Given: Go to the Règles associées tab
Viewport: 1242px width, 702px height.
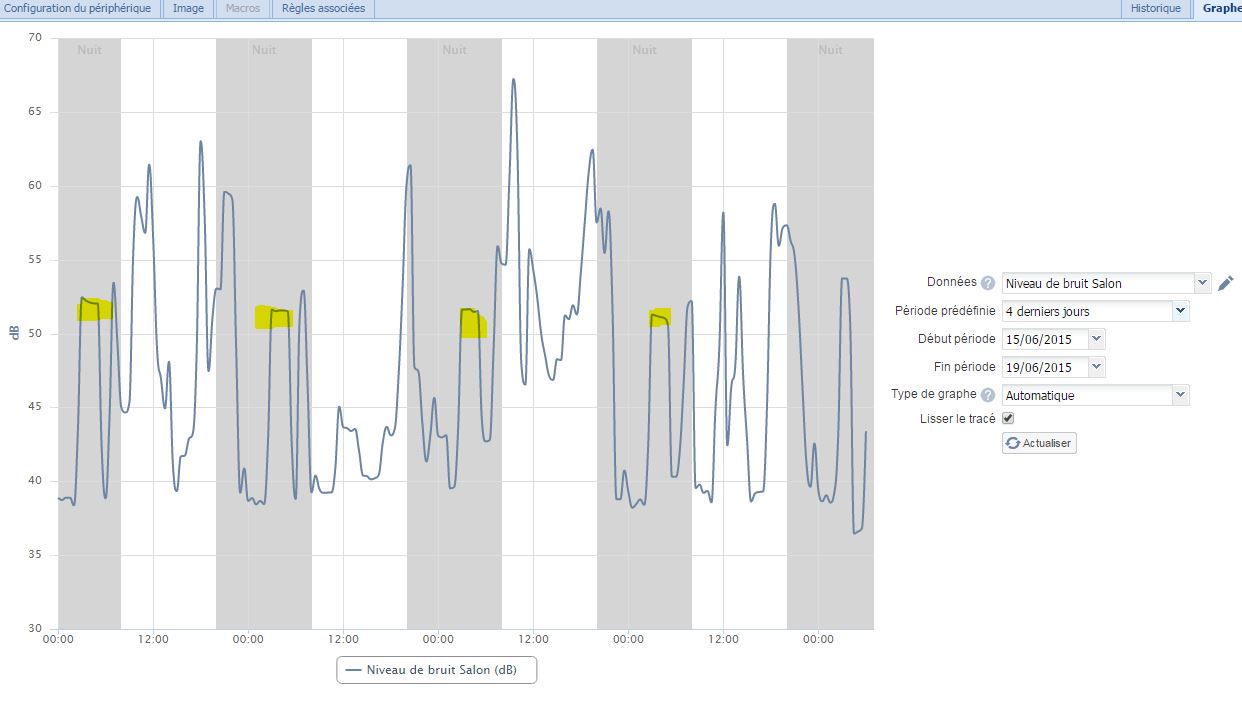Looking at the screenshot, I should (322, 8).
